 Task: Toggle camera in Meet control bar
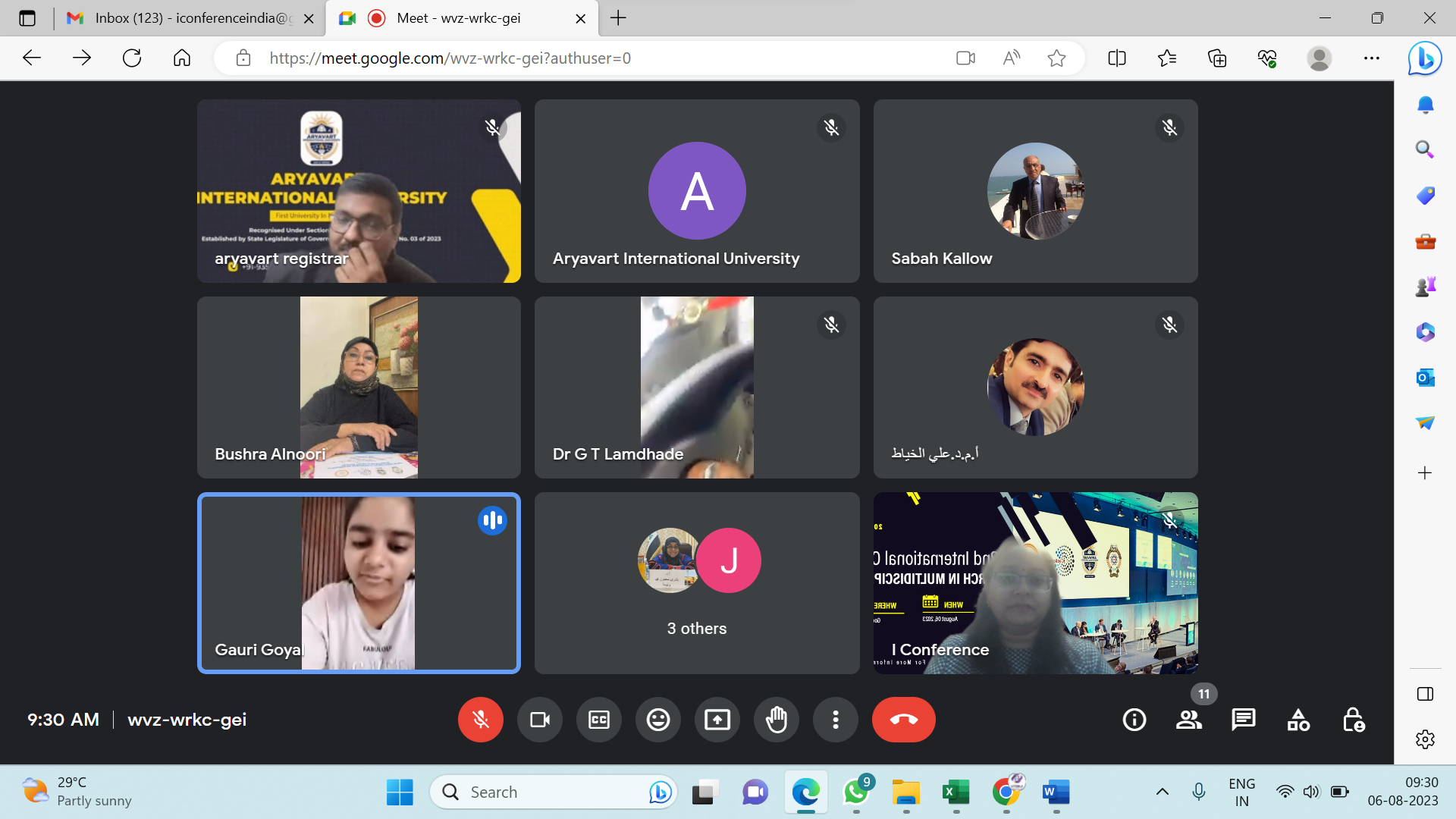pos(539,719)
